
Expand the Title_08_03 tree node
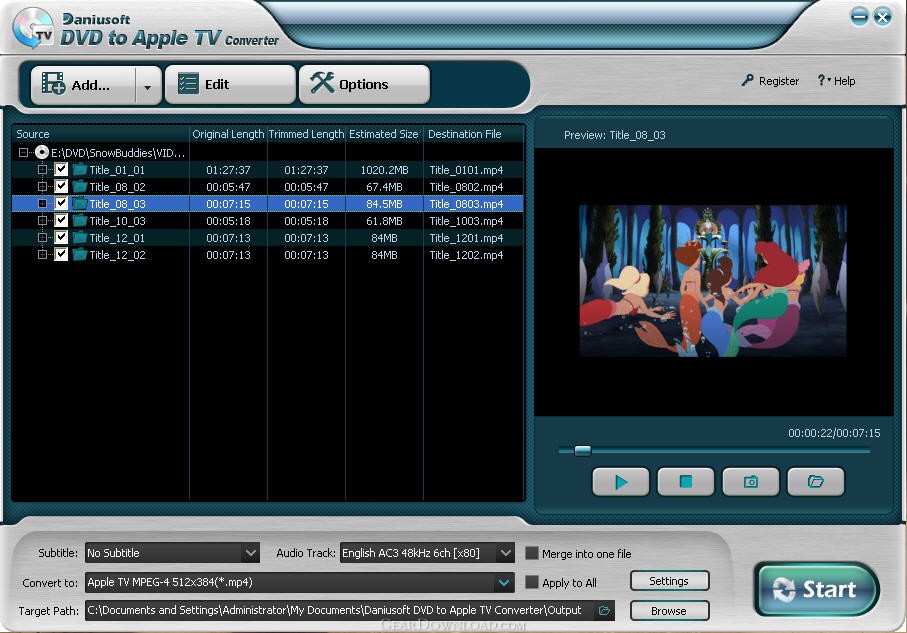42,204
